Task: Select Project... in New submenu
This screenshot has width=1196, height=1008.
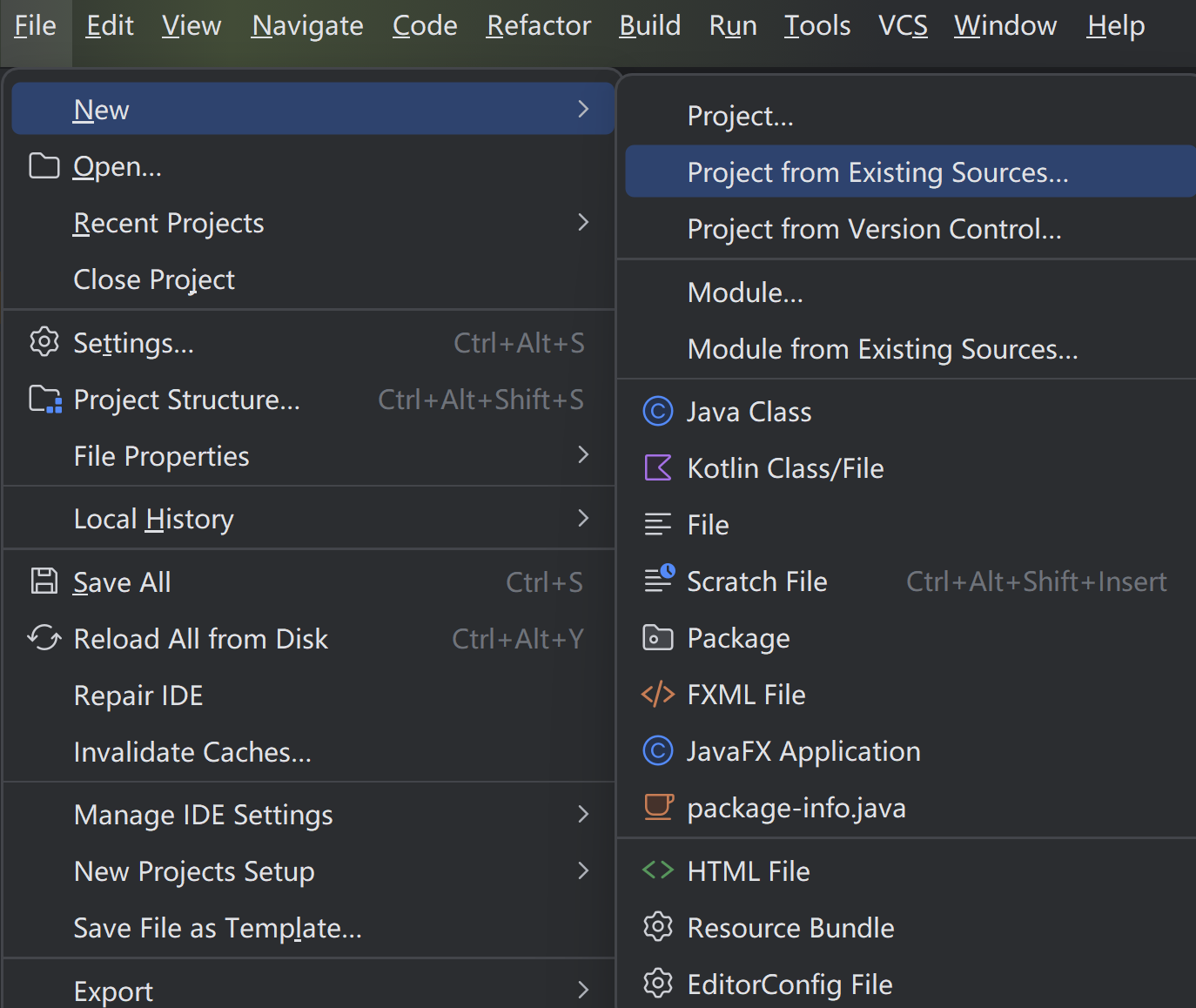Action: pyautogui.click(x=910, y=116)
